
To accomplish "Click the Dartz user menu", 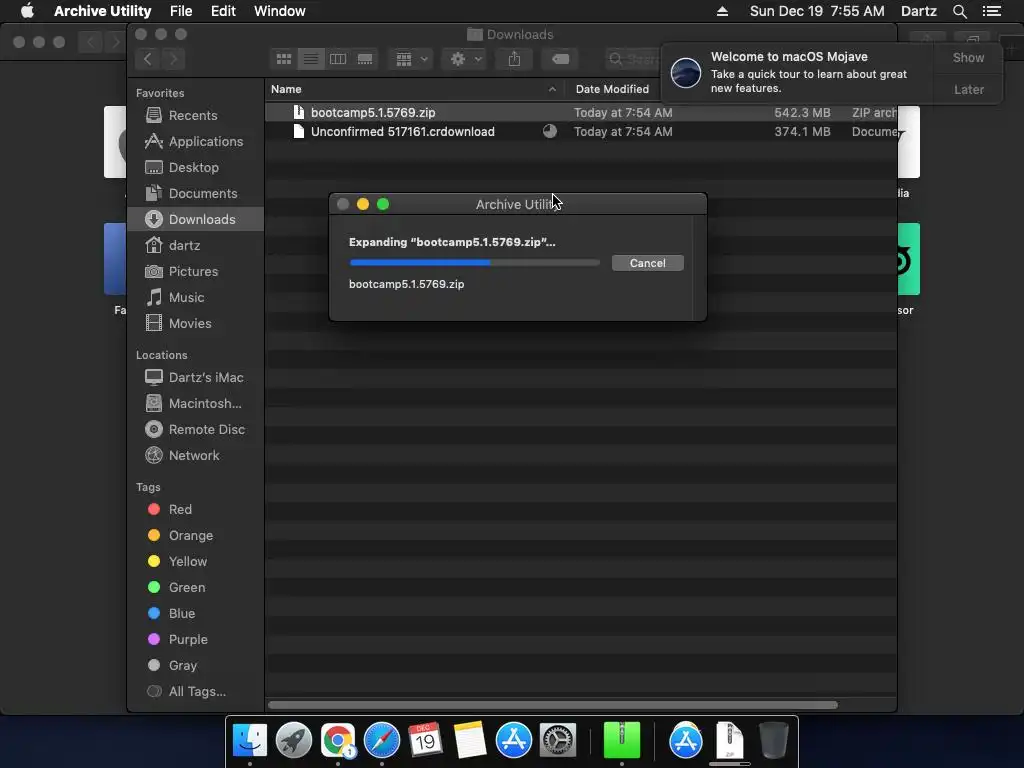I will pyautogui.click(x=919, y=11).
